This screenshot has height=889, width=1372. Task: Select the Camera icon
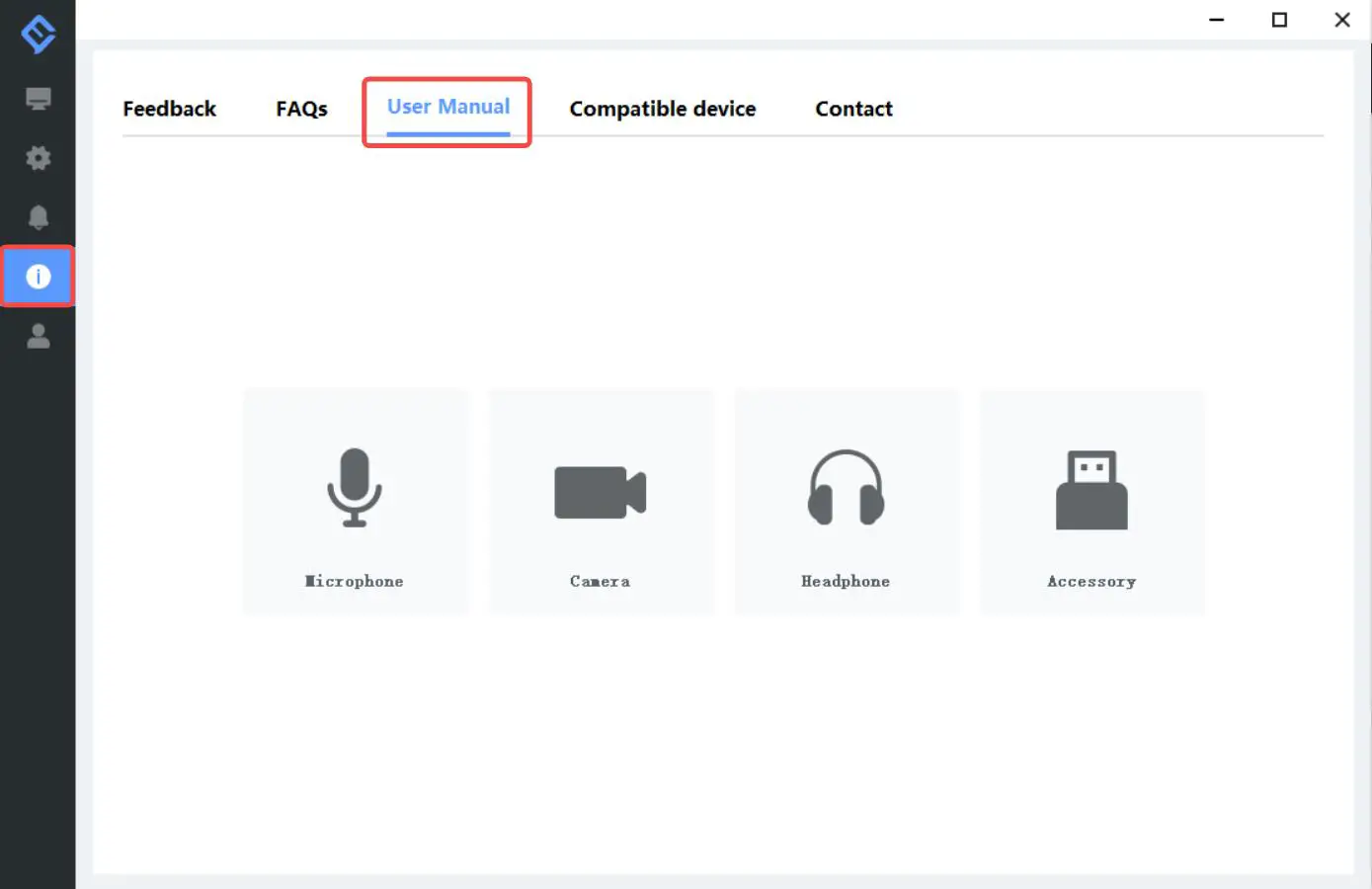click(x=601, y=490)
